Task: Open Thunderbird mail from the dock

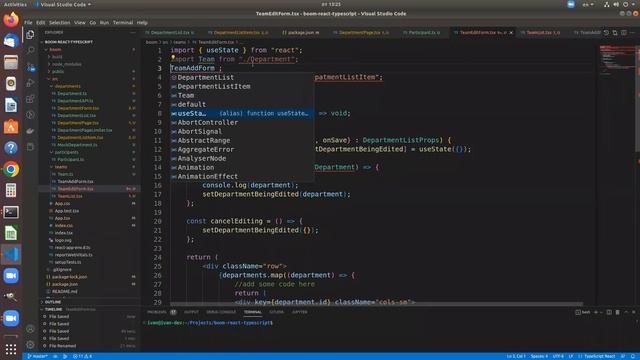Action: (x=11, y=41)
